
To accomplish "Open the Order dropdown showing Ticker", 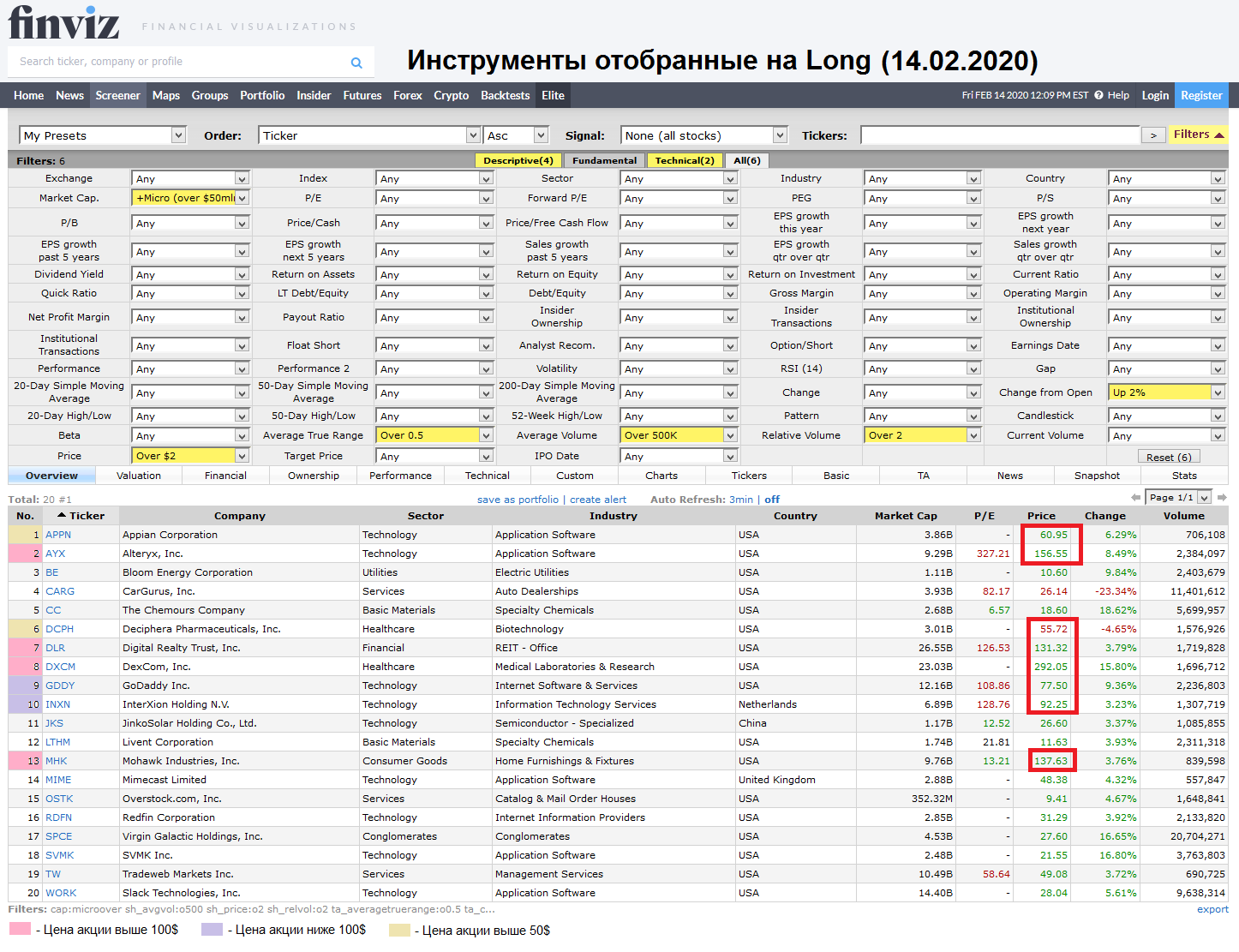I will 369,135.
